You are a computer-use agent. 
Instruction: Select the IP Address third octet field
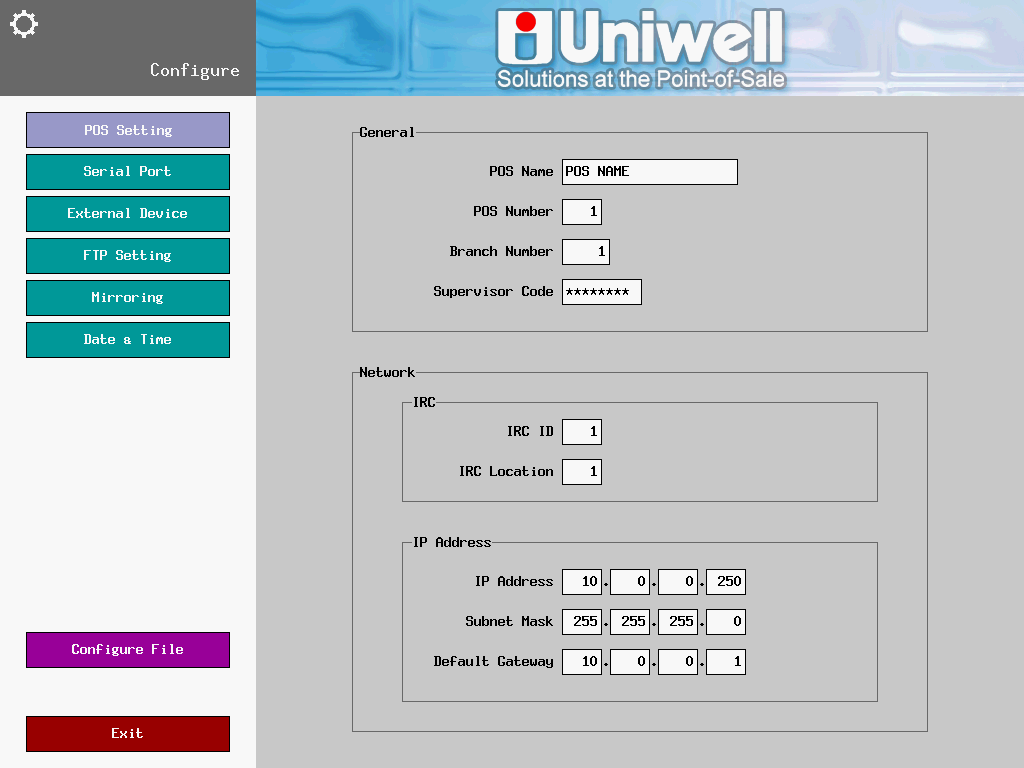click(x=678, y=582)
